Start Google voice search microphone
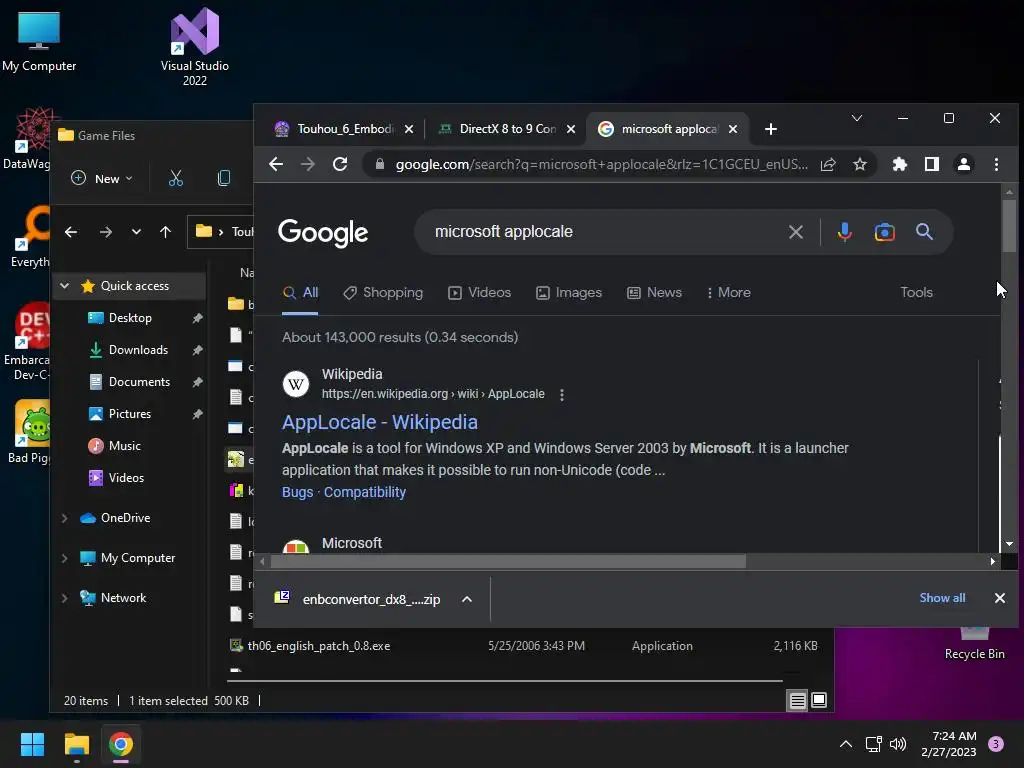Screen dimensions: 1024x768 [844, 232]
